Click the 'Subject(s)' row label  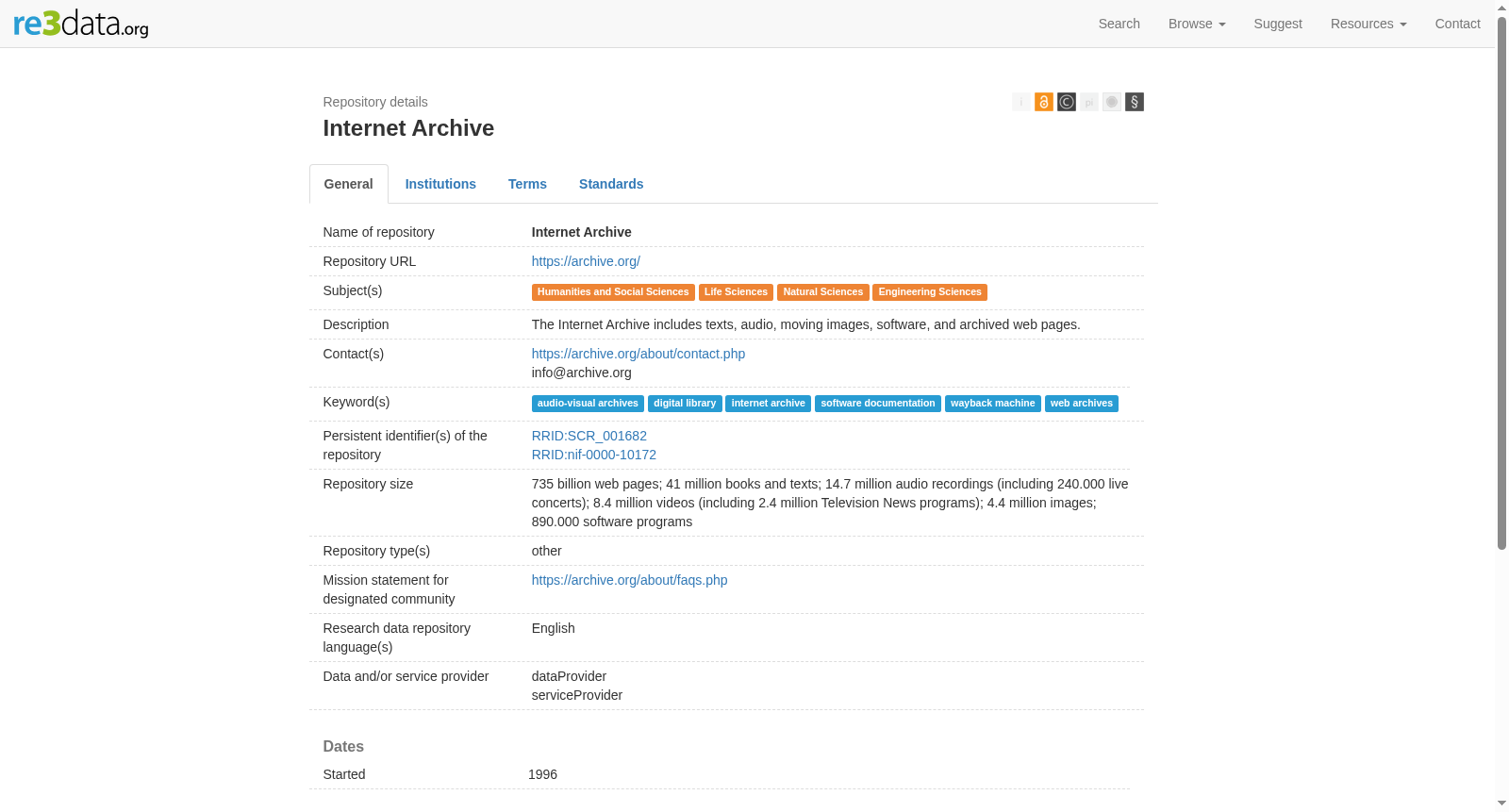(x=353, y=290)
